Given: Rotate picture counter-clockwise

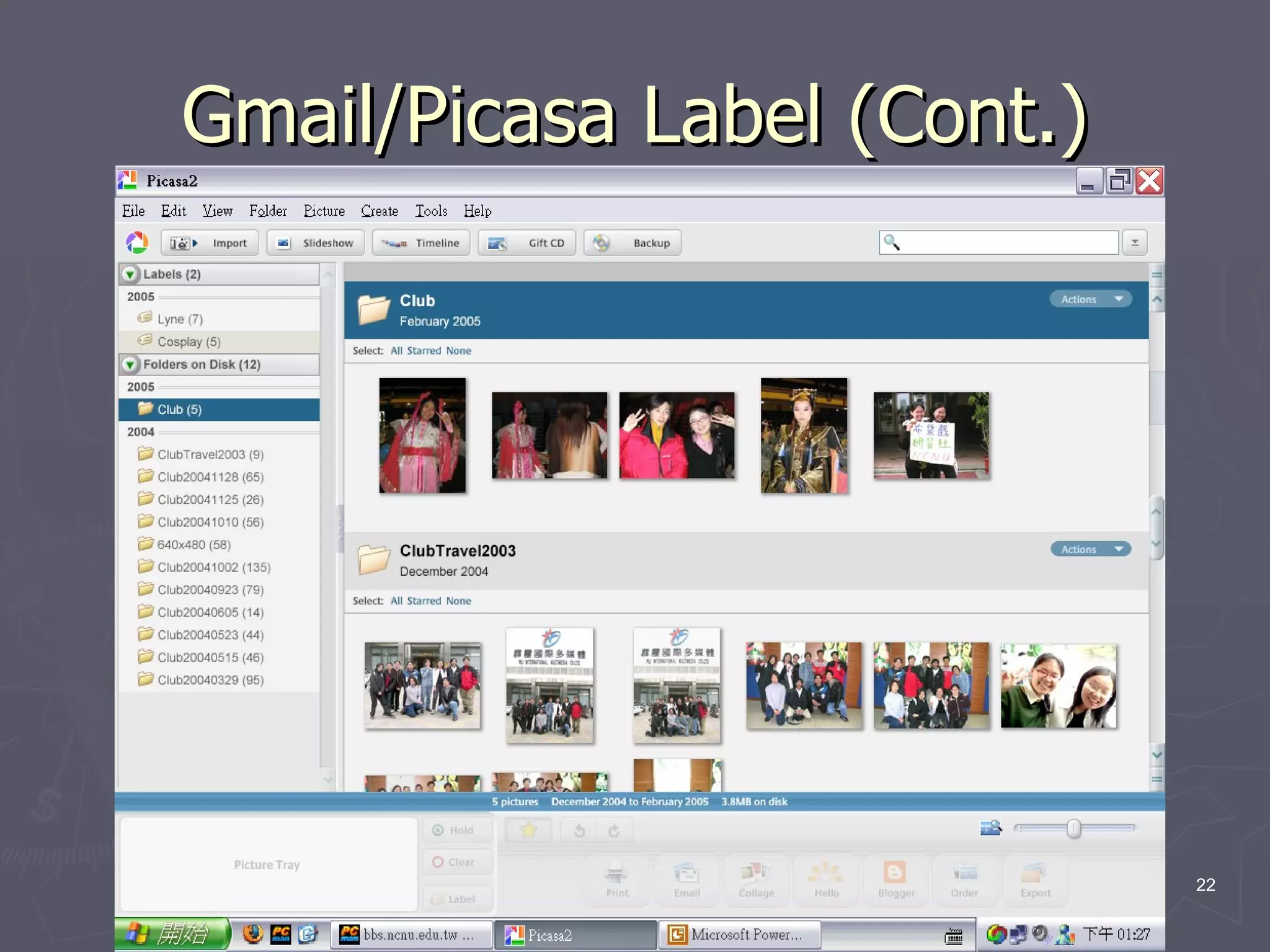Looking at the screenshot, I should click(579, 831).
